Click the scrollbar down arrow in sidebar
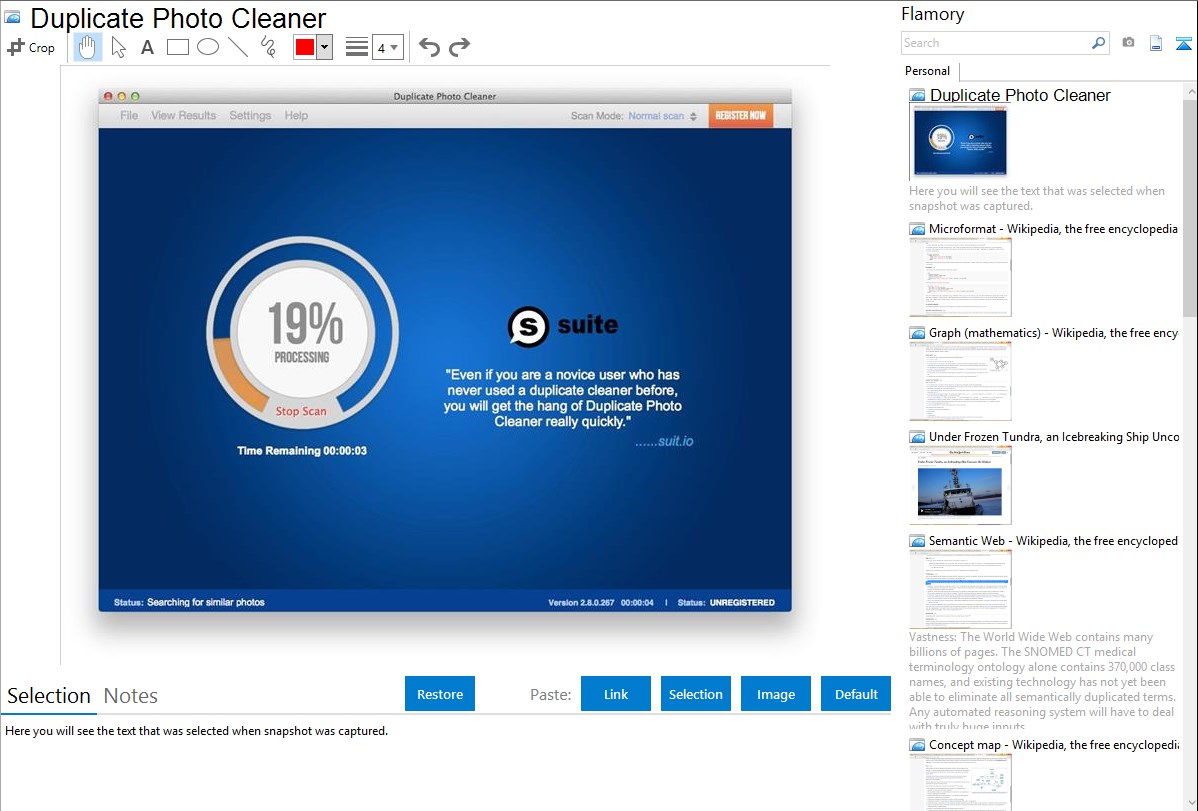 (1190, 802)
